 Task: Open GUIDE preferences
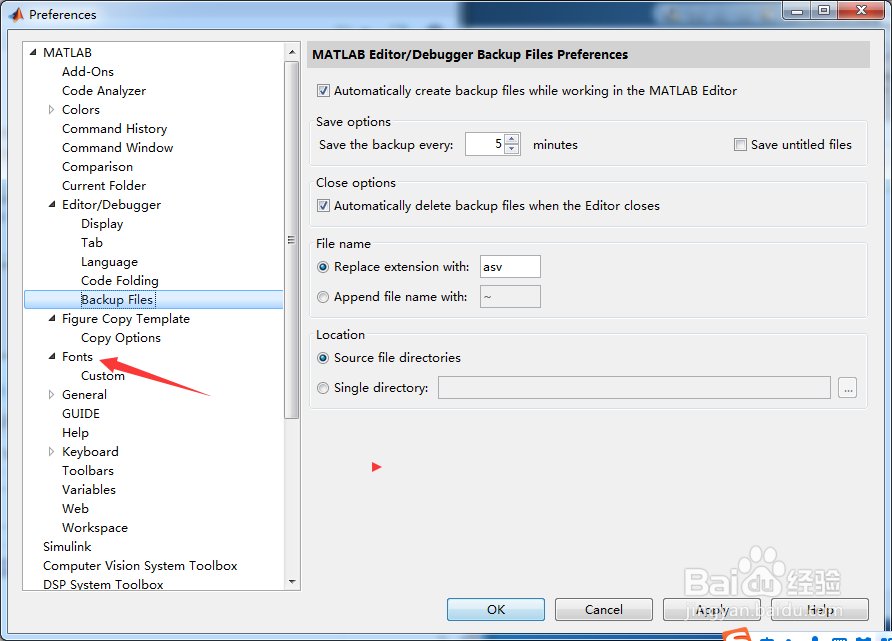81,413
